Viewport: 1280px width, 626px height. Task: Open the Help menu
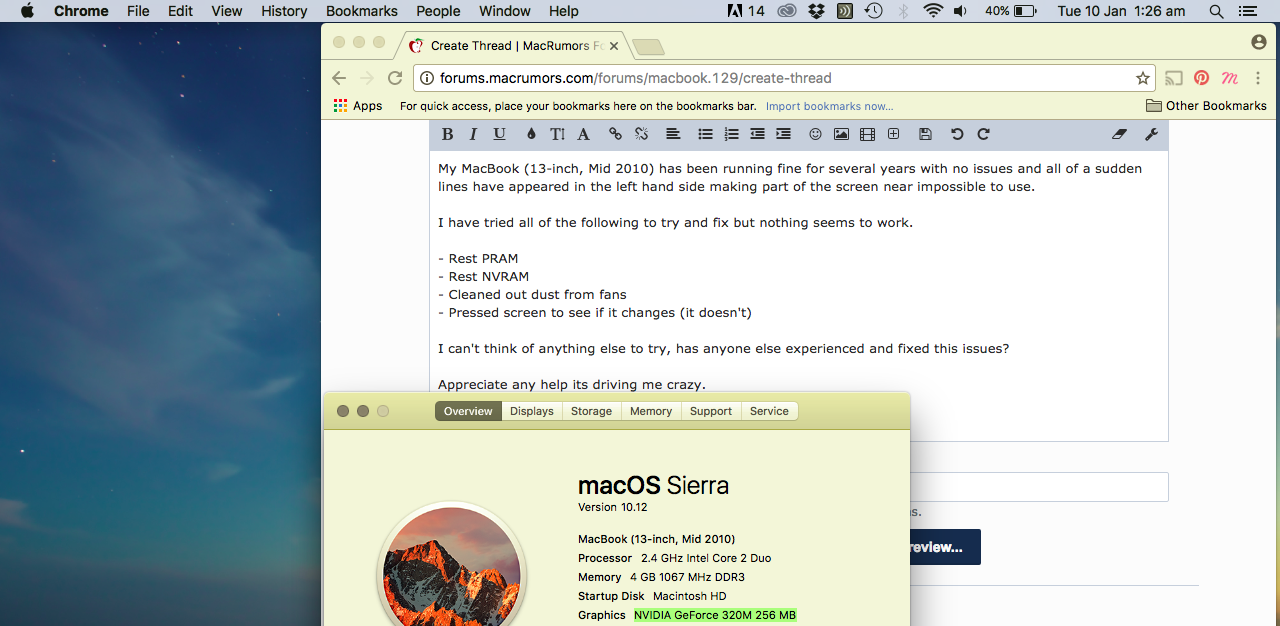tap(564, 11)
